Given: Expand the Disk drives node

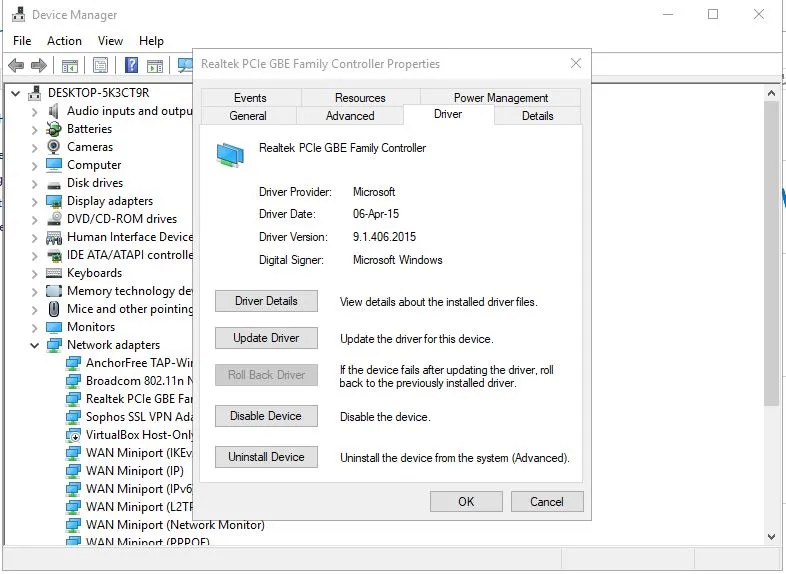Looking at the screenshot, I should [x=35, y=184].
